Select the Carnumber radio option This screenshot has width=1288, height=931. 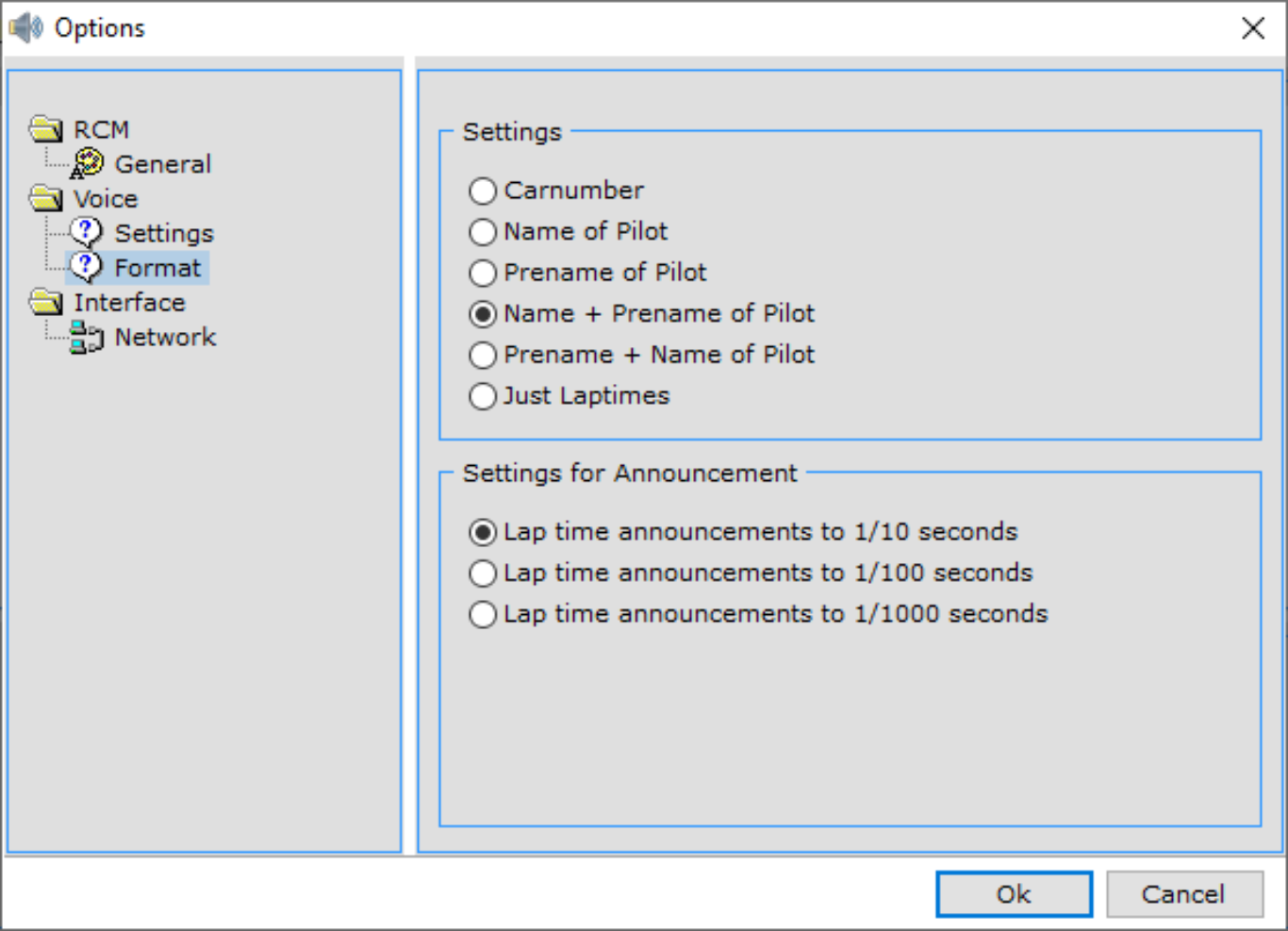coord(483,191)
